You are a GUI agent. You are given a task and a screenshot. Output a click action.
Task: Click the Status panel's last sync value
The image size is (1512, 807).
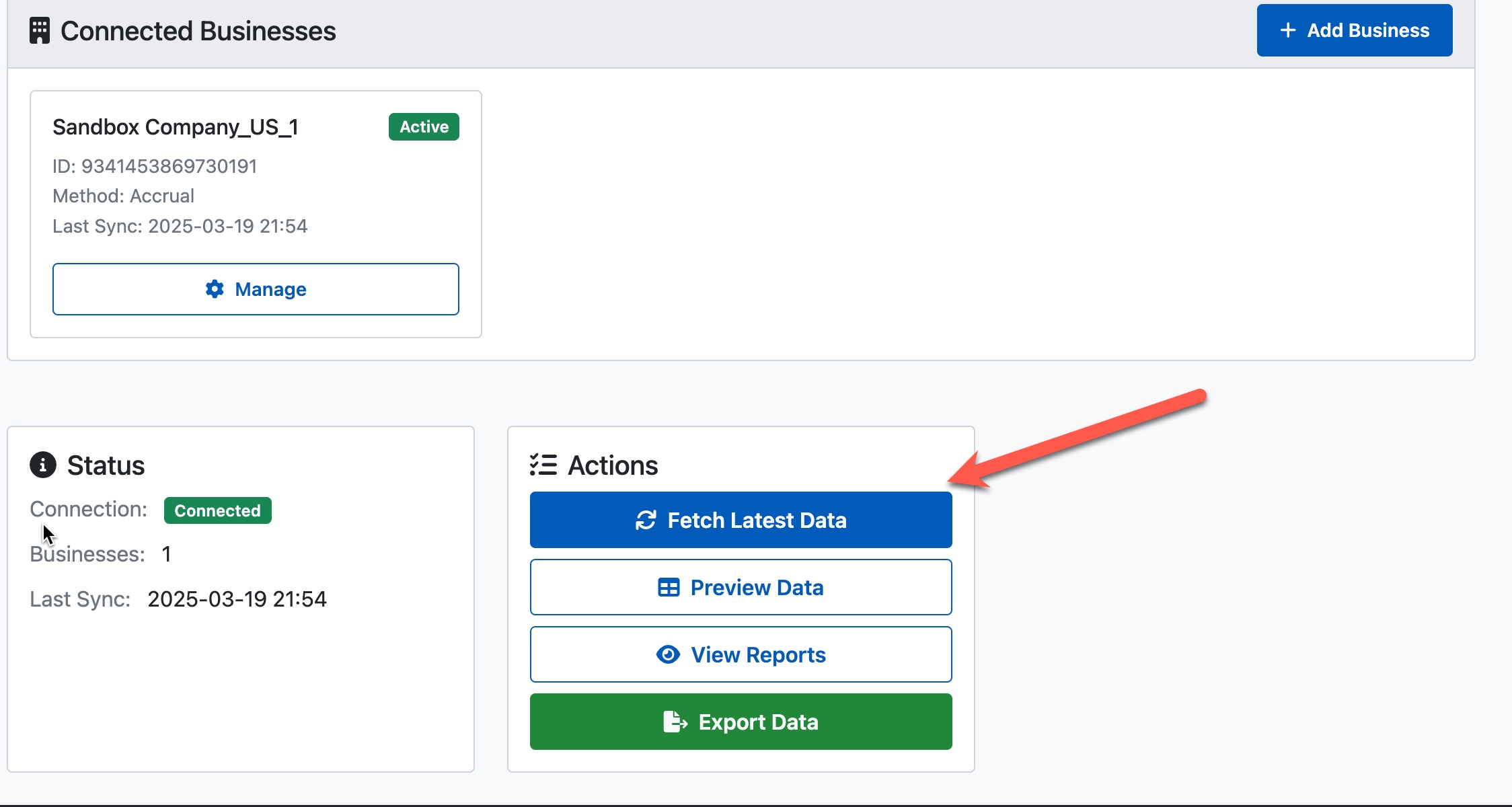click(237, 599)
